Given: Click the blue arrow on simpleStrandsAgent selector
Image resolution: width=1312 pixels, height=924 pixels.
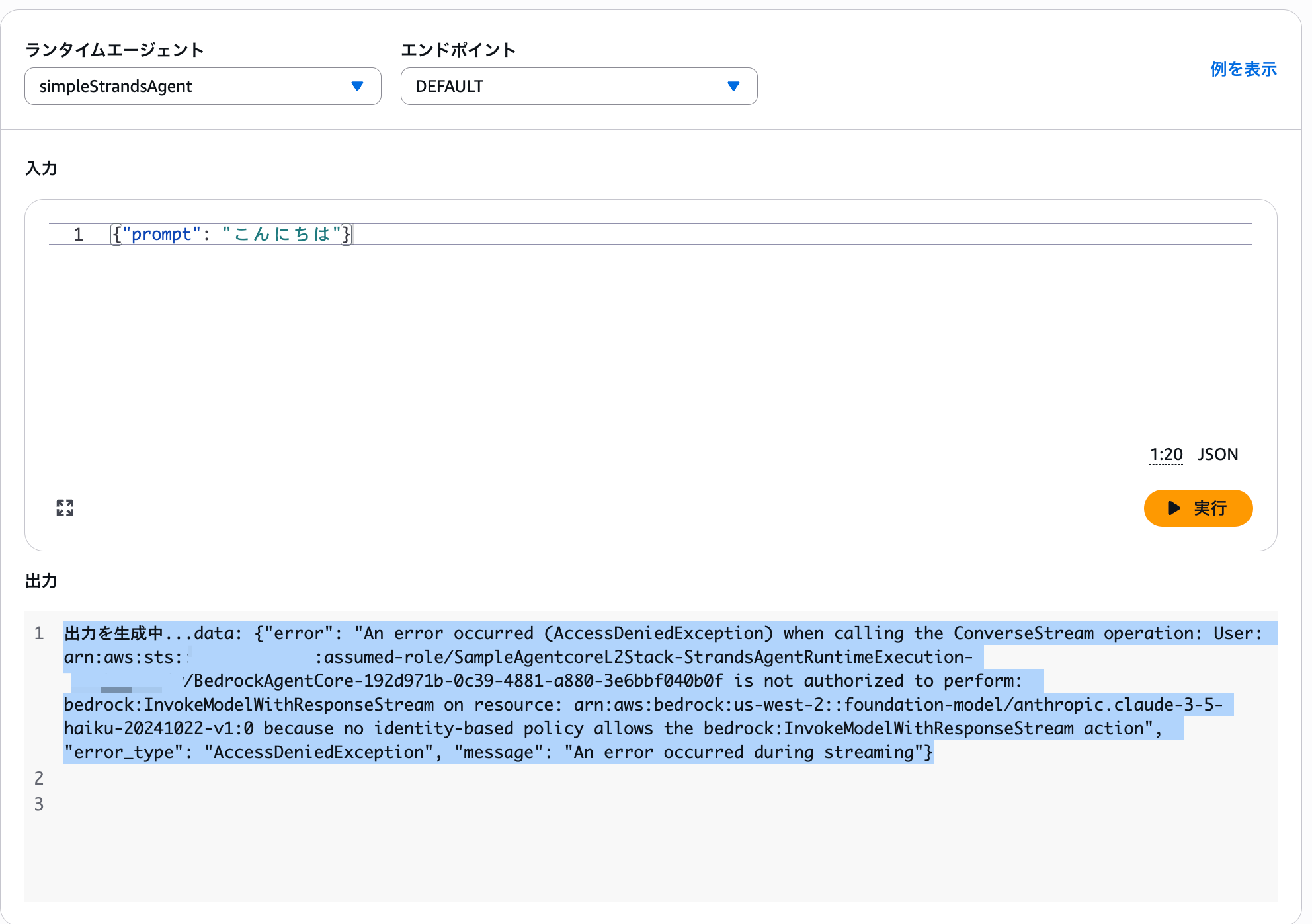Looking at the screenshot, I should pos(357,86).
